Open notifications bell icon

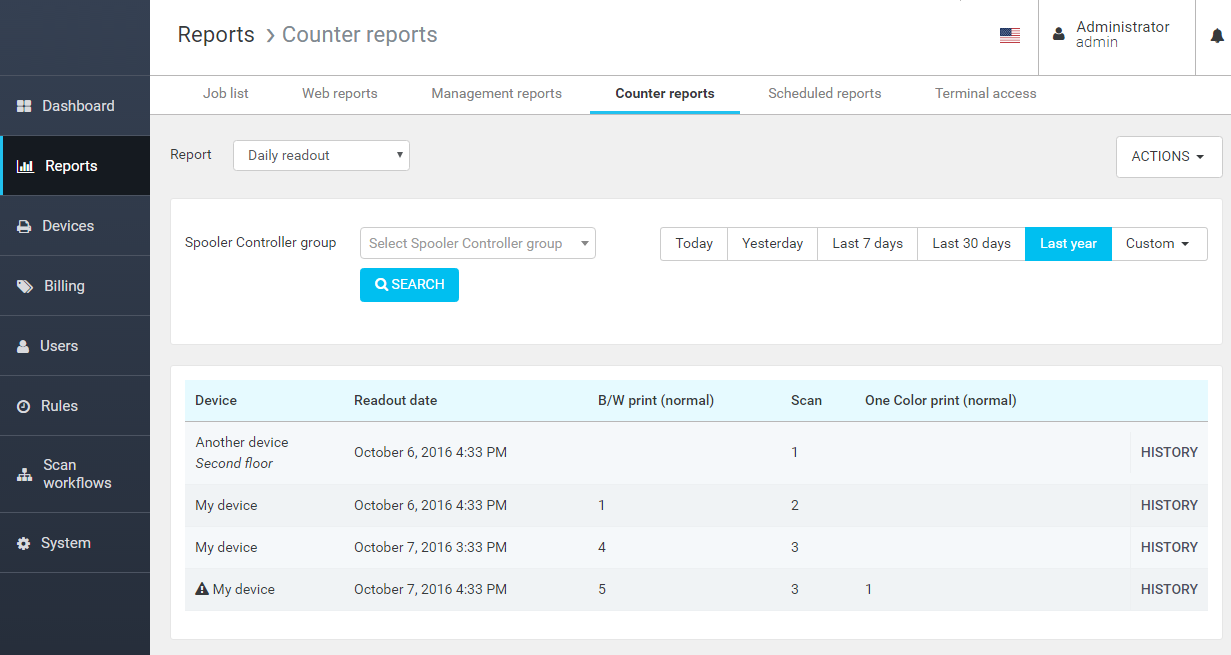click(1217, 36)
